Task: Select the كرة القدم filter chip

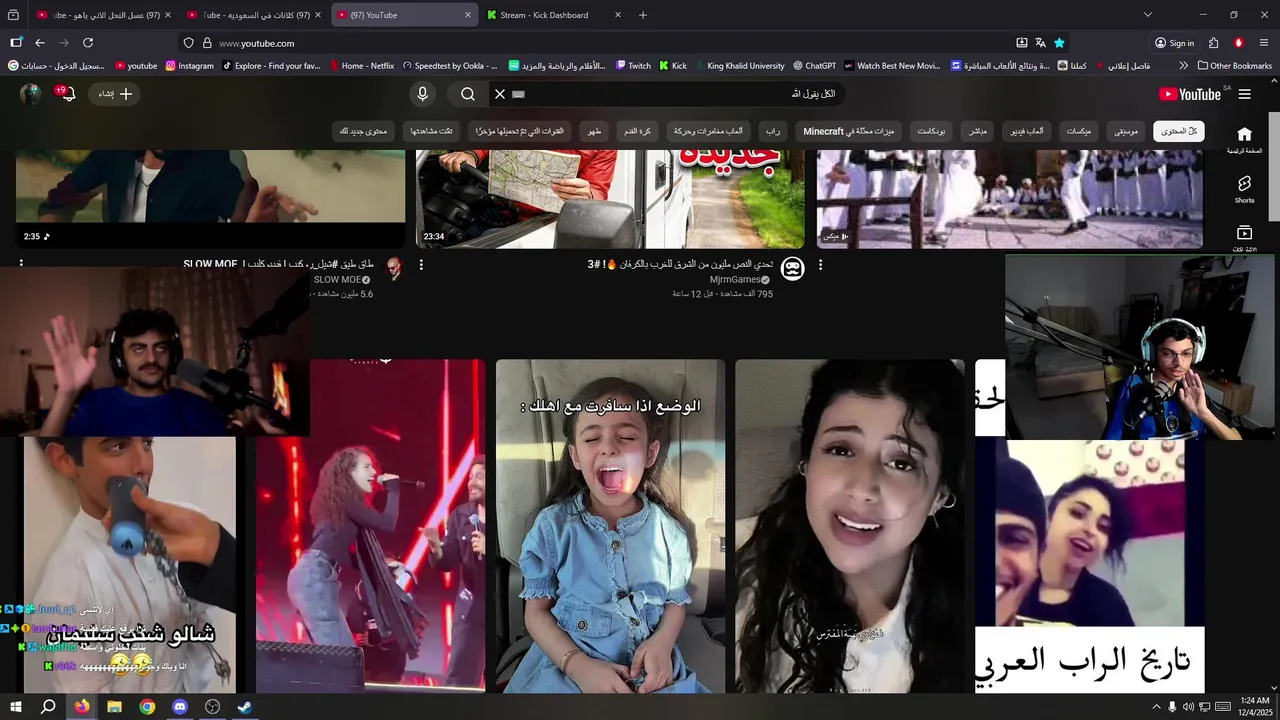Action: tap(638, 132)
